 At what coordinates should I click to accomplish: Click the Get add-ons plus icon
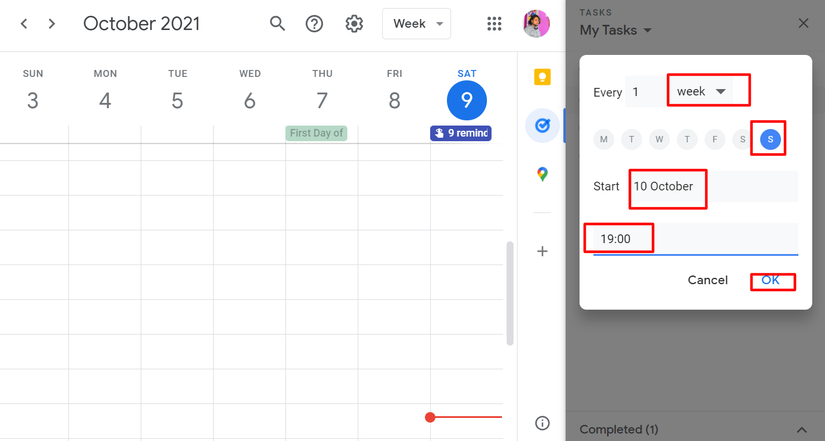542,251
